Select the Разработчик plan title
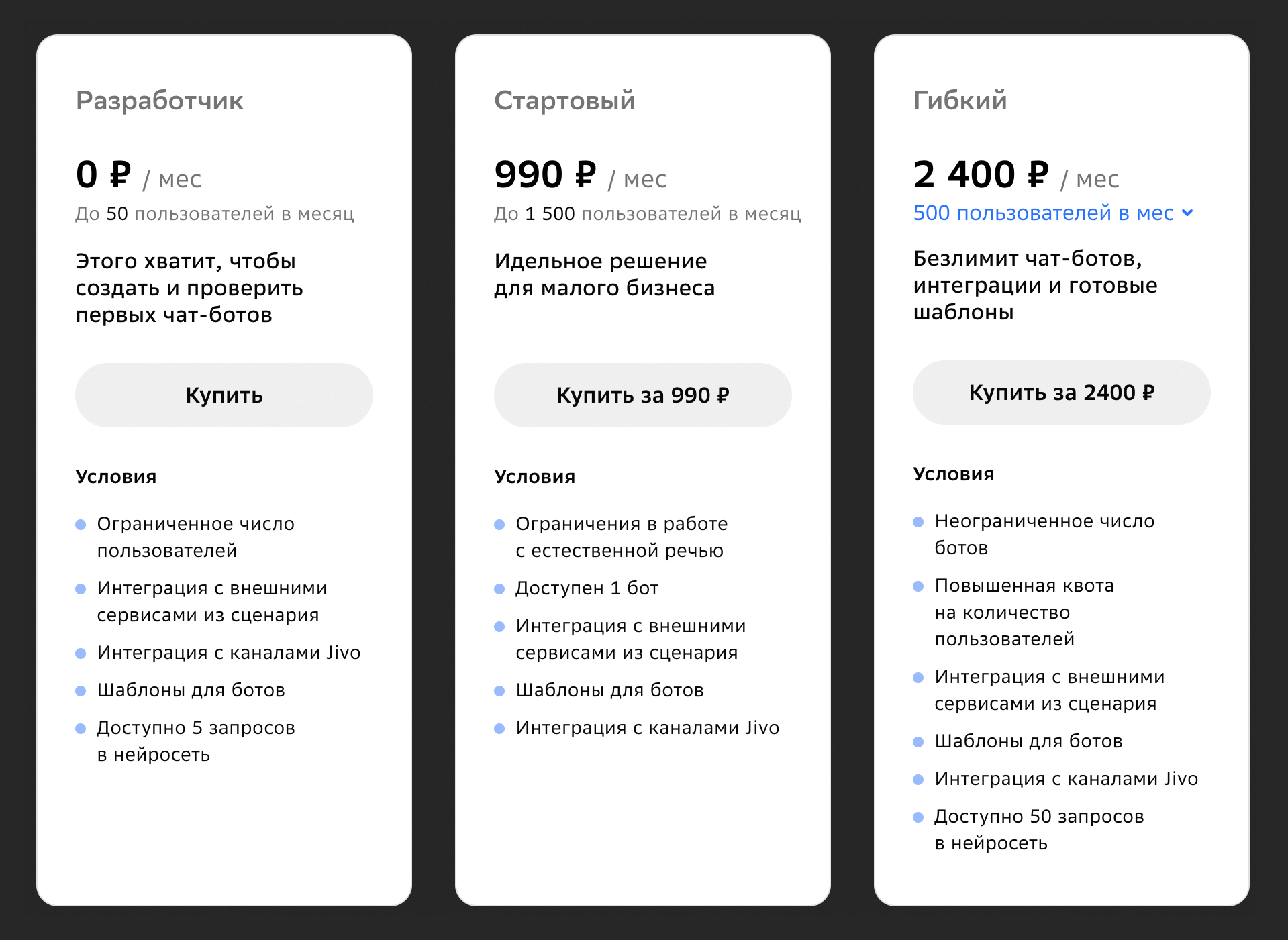Image resolution: width=1288 pixels, height=940 pixels. pos(159,101)
